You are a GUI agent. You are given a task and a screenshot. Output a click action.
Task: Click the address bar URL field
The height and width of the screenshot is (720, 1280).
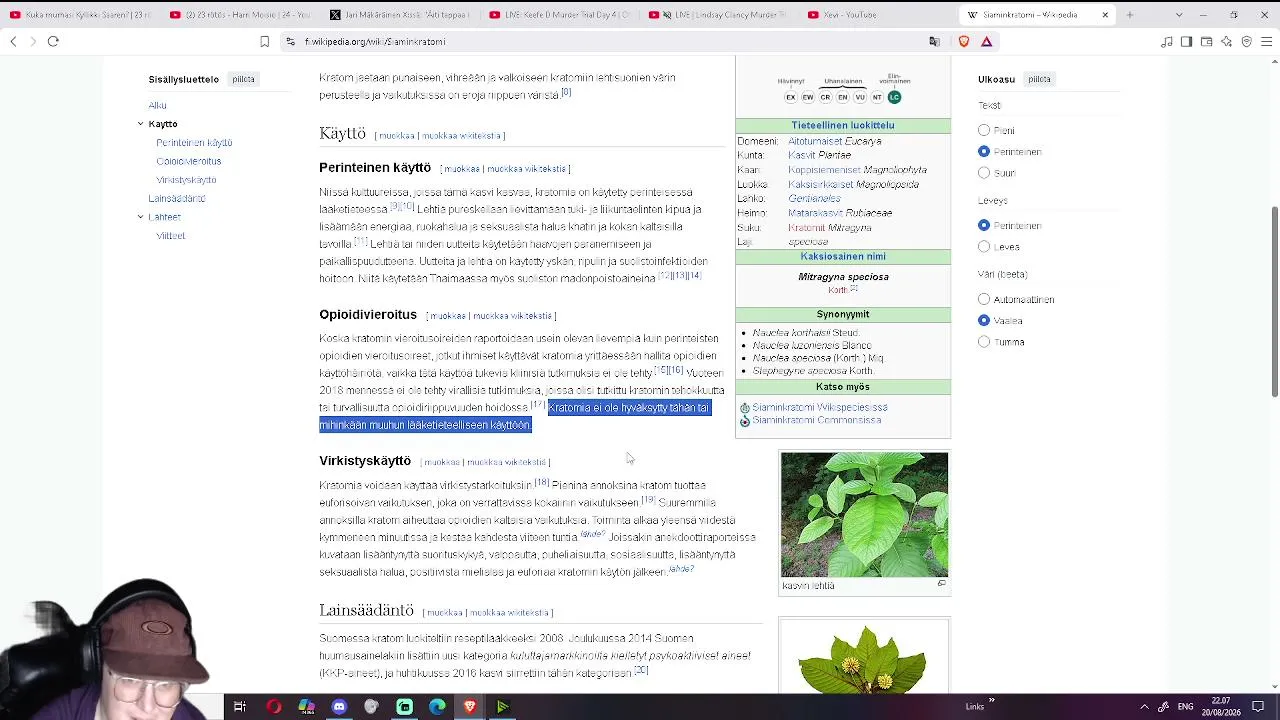[600, 41]
